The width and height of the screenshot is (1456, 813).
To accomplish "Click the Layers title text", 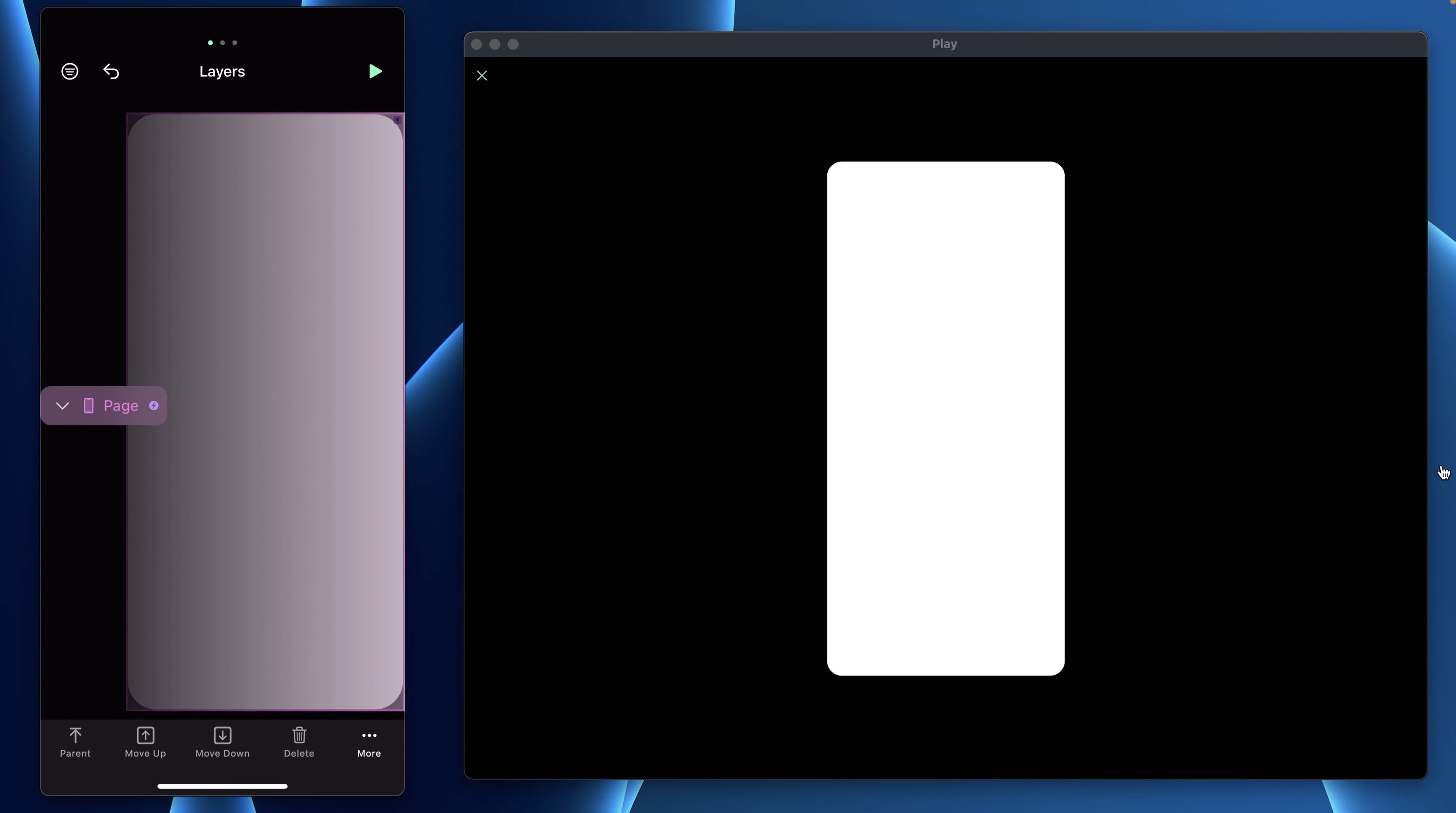I will (x=222, y=72).
